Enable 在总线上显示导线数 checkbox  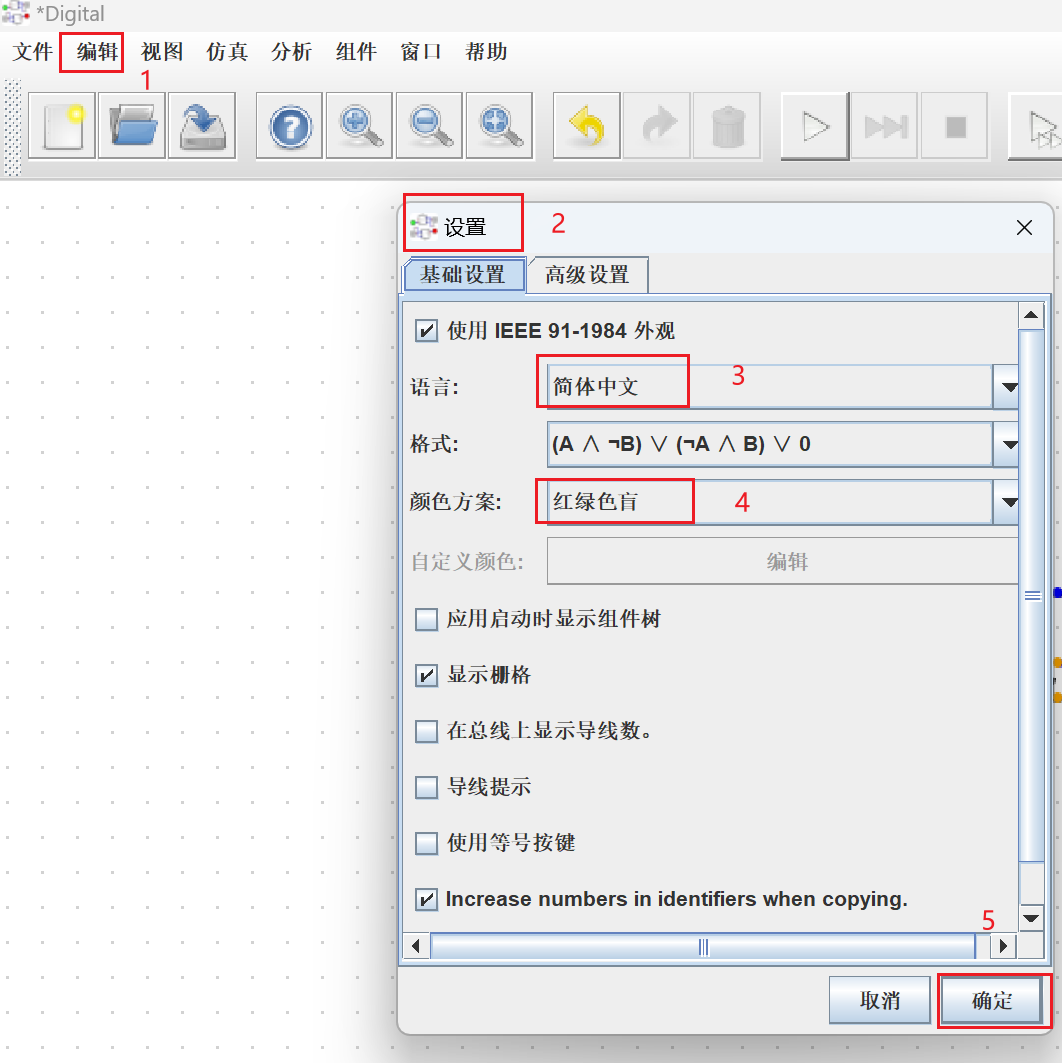pyautogui.click(x=426, y=731)
